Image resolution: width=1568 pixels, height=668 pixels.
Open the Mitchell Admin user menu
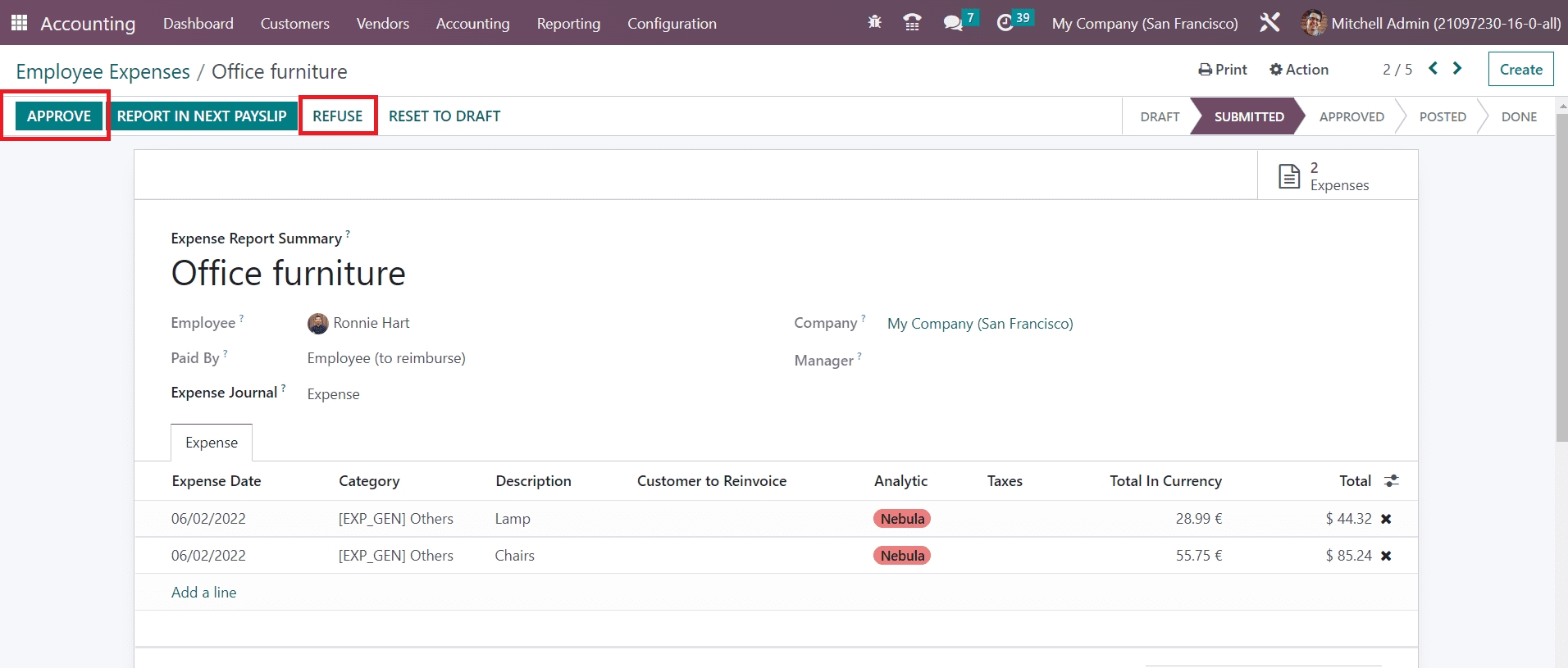[1431, 23]
